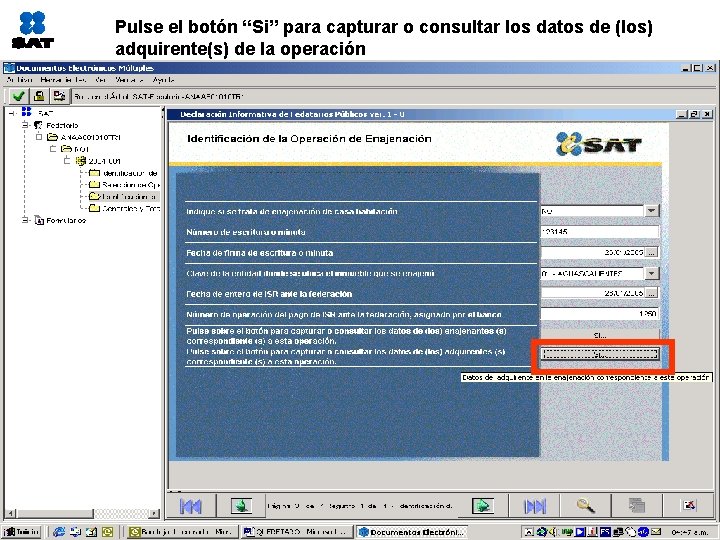The height and width of the screenshot is (540, 720).
Task: Open date picker for fecha de firma
Action: click(x=652, y=252)
